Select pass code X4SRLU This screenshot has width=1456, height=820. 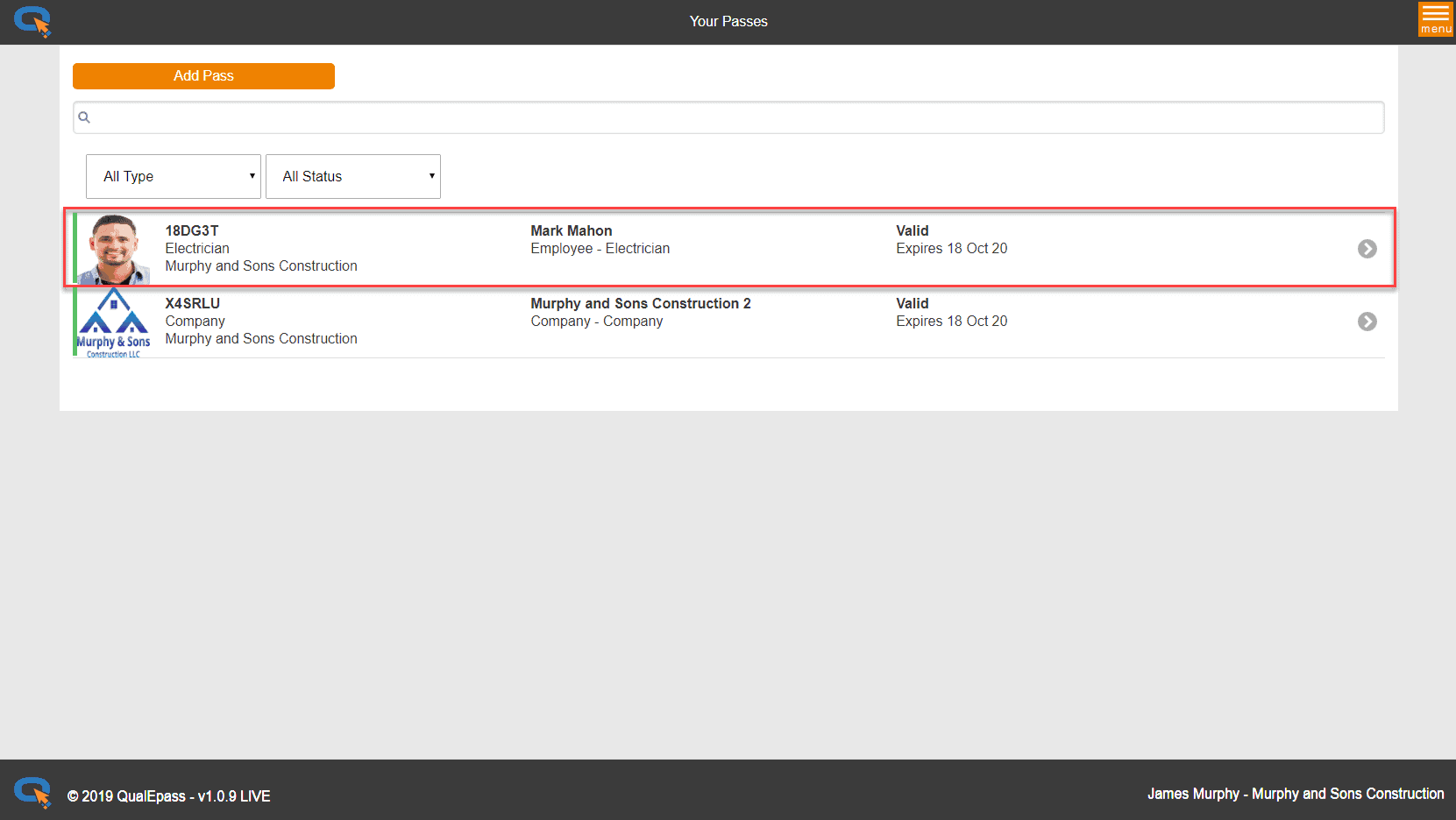(193, 303)
